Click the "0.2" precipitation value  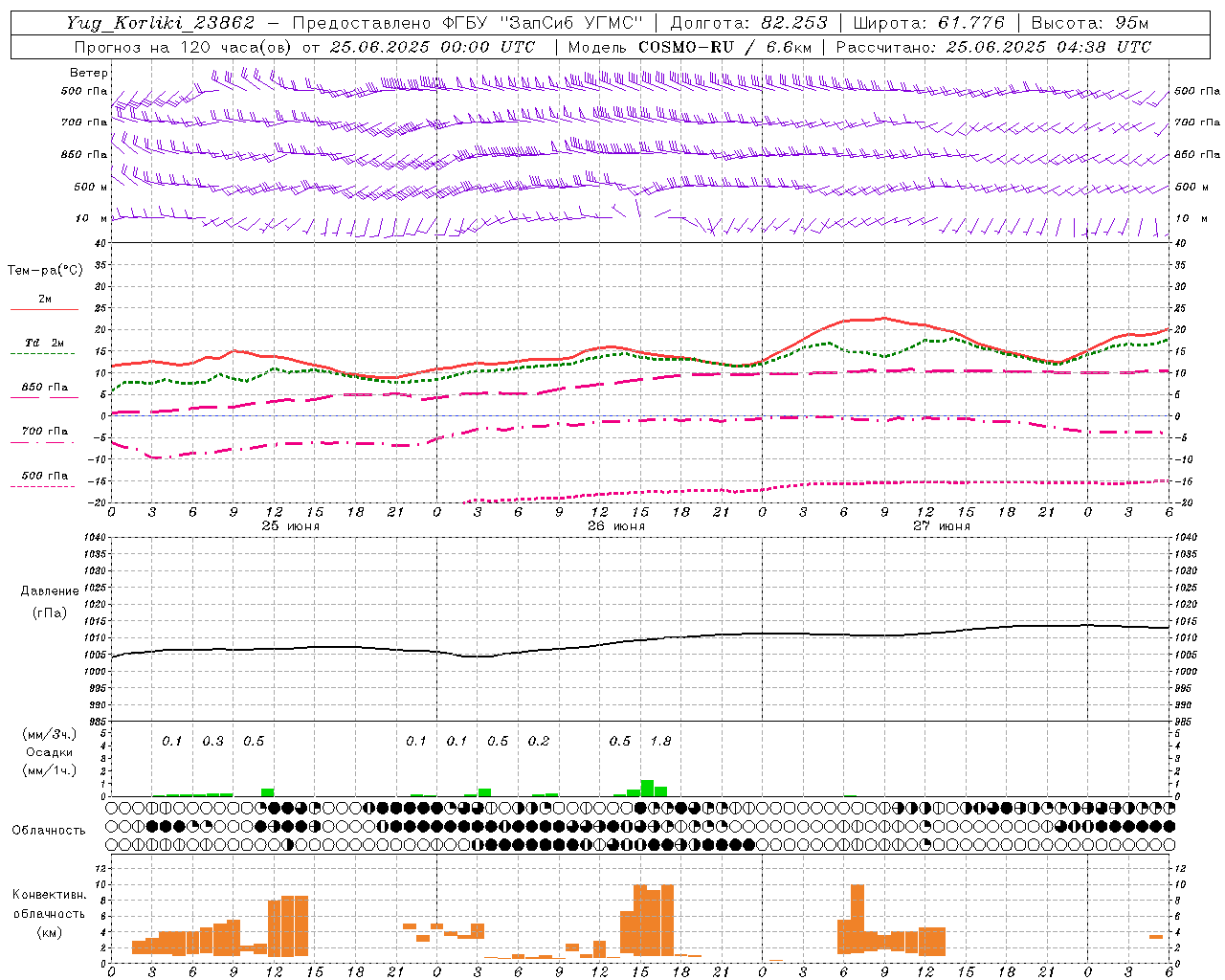539,742
